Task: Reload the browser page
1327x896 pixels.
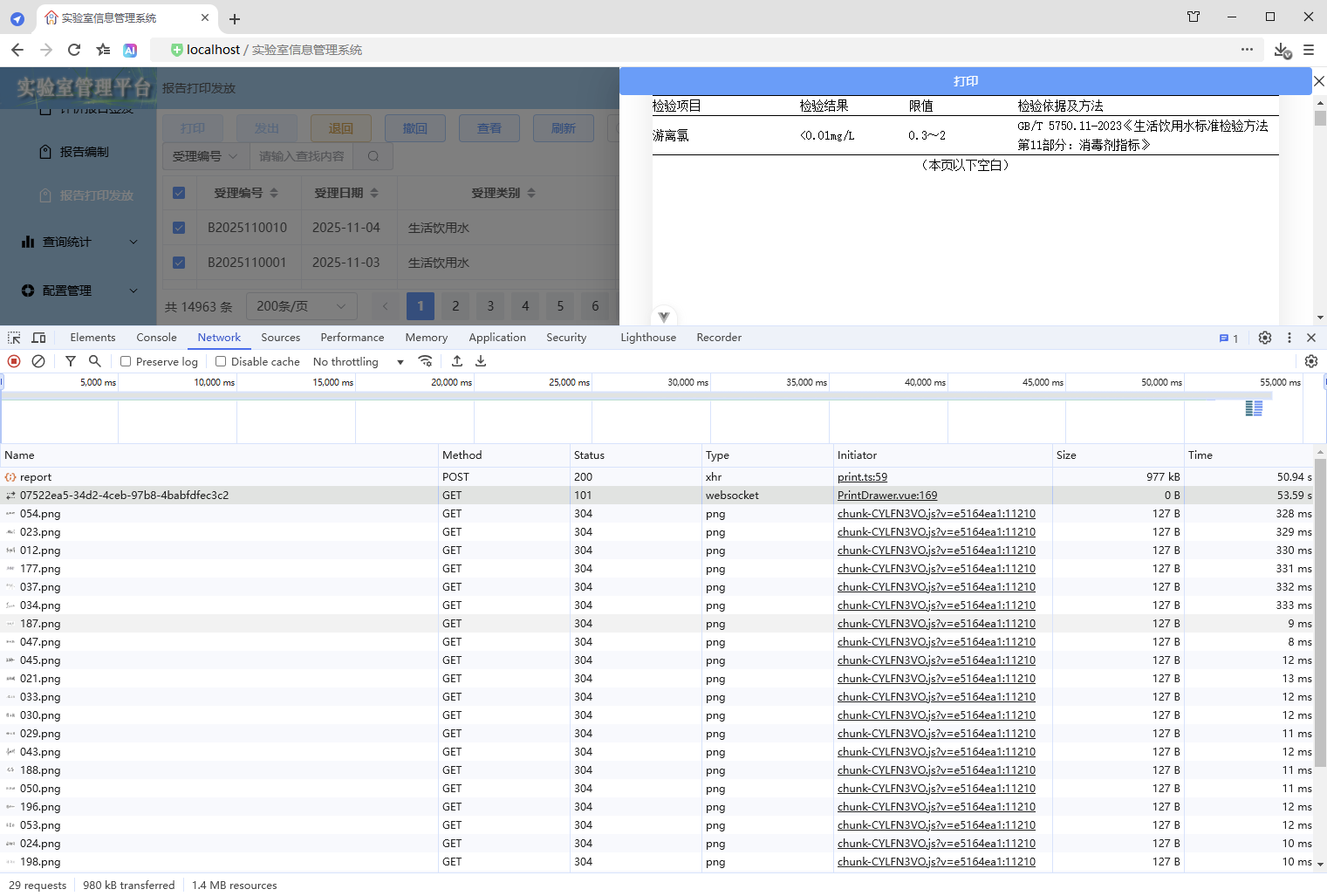Action: (x=74, y=50)
